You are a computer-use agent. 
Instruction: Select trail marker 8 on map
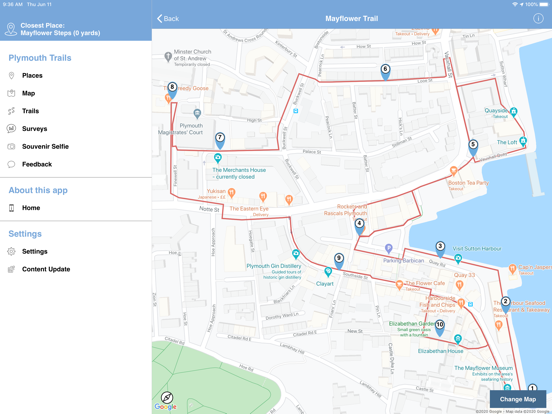(172, 90)
